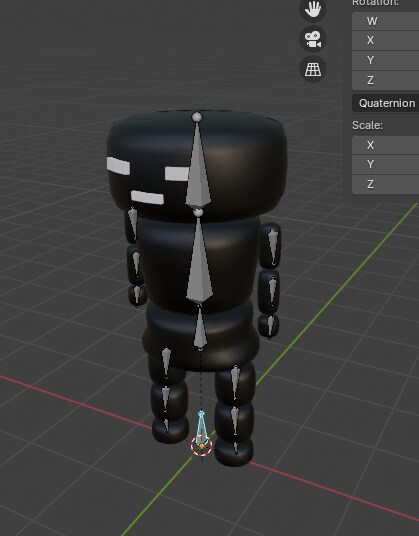Click the Scale Z value field

pos(386,185)
